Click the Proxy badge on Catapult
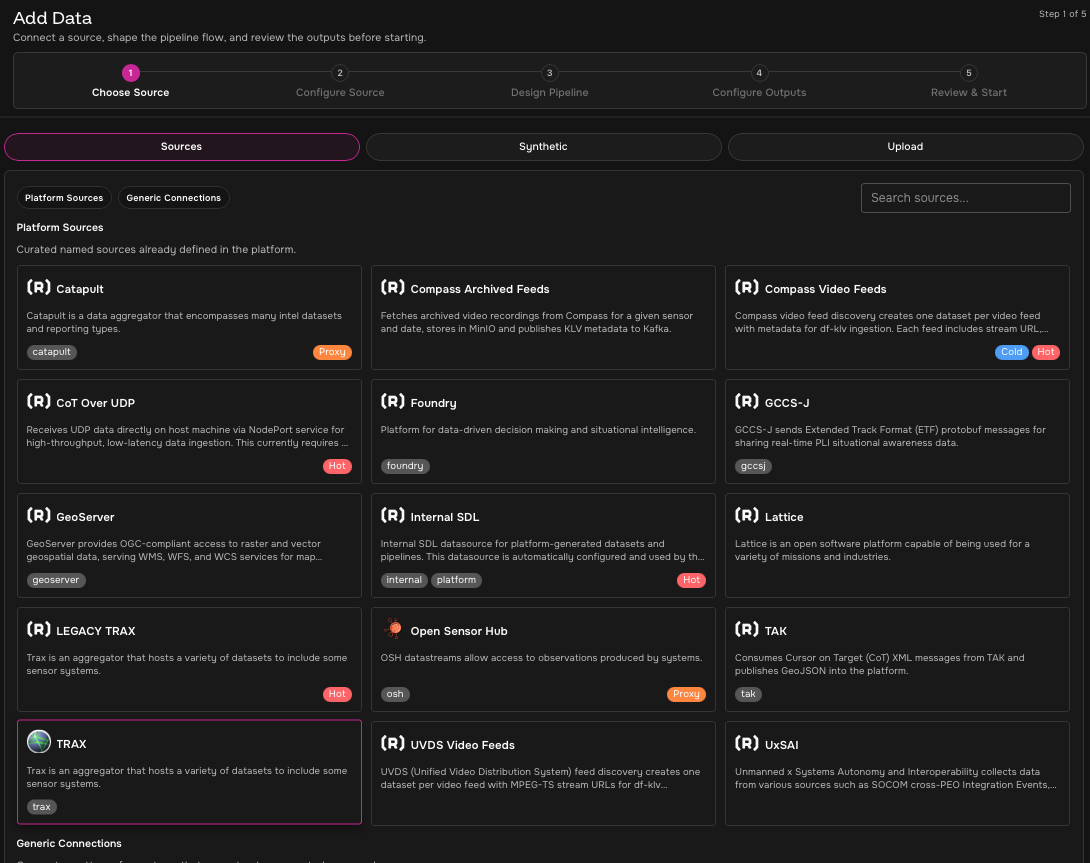Screen dimensions: 1090x863 point(332,352)
